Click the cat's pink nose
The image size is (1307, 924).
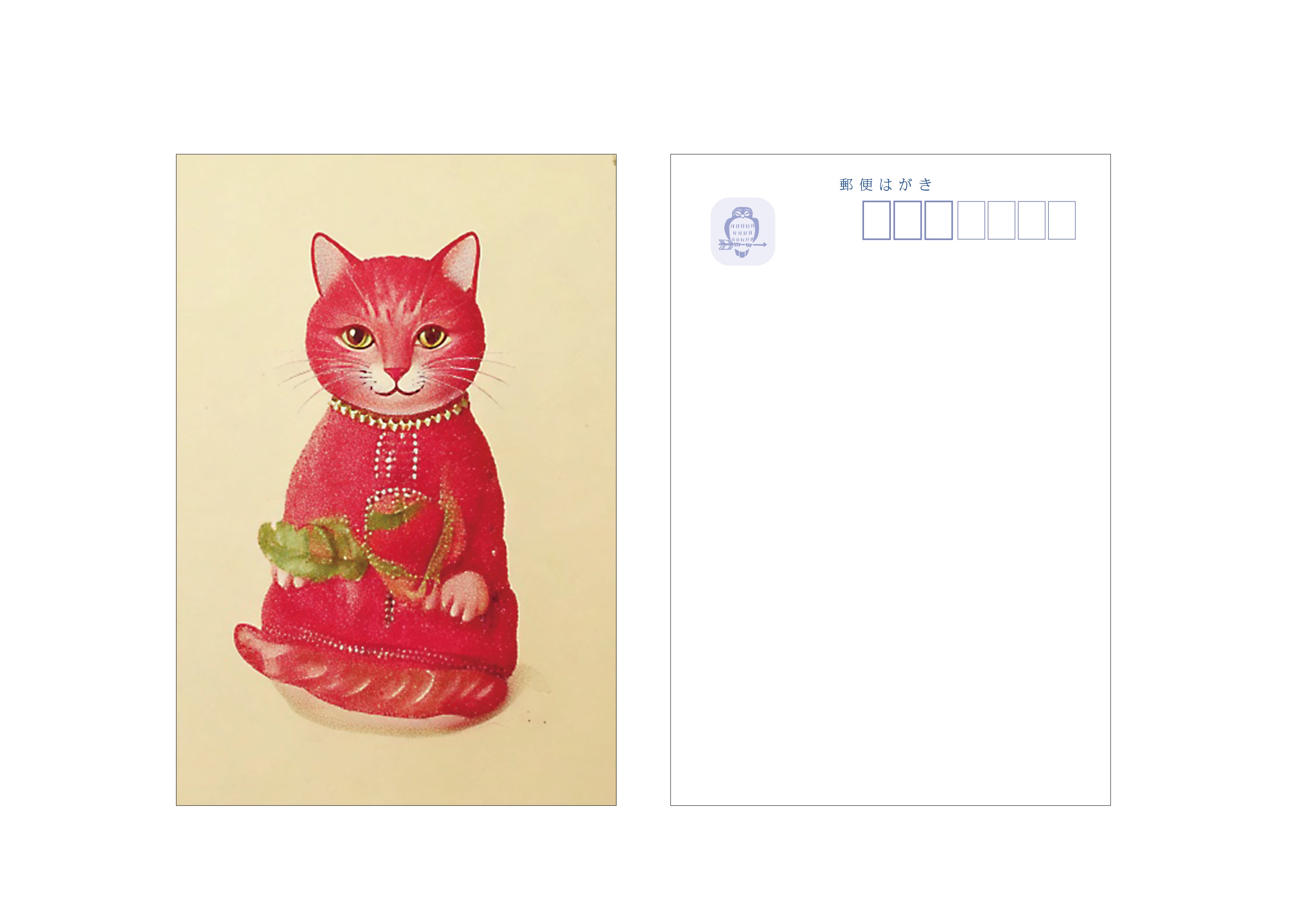pos(396,373)
